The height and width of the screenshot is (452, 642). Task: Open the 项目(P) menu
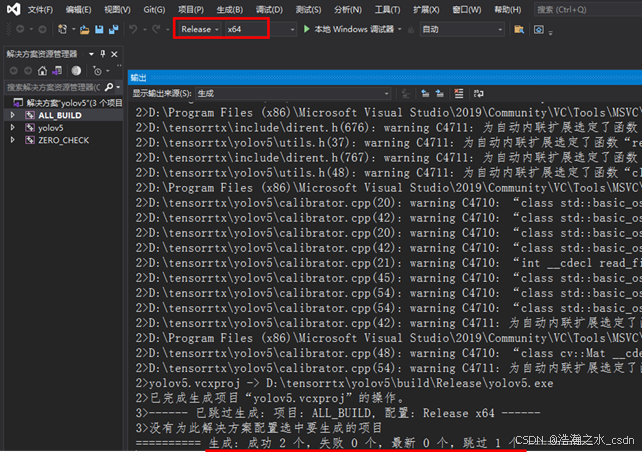point(191,9)
